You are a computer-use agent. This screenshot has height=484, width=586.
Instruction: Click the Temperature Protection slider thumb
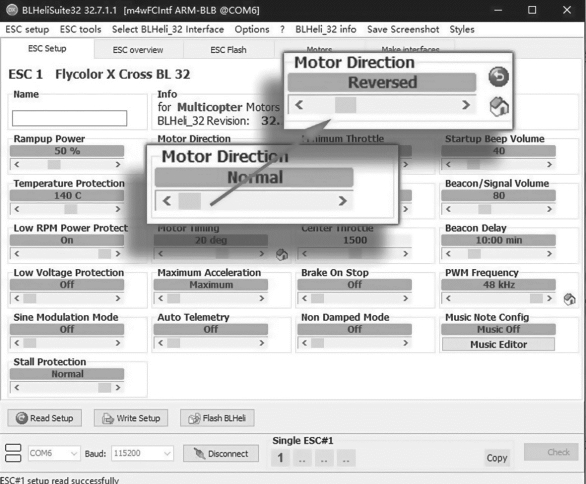point(71,209)
